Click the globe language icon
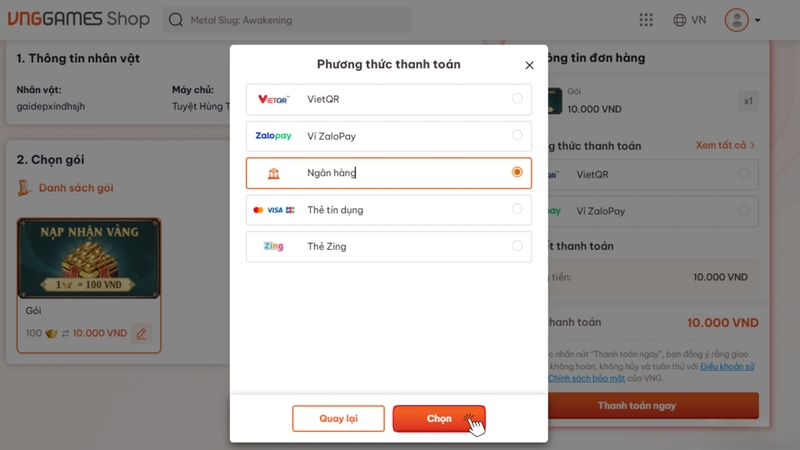The height and width of the screenshot is (450, 800). 680,20
